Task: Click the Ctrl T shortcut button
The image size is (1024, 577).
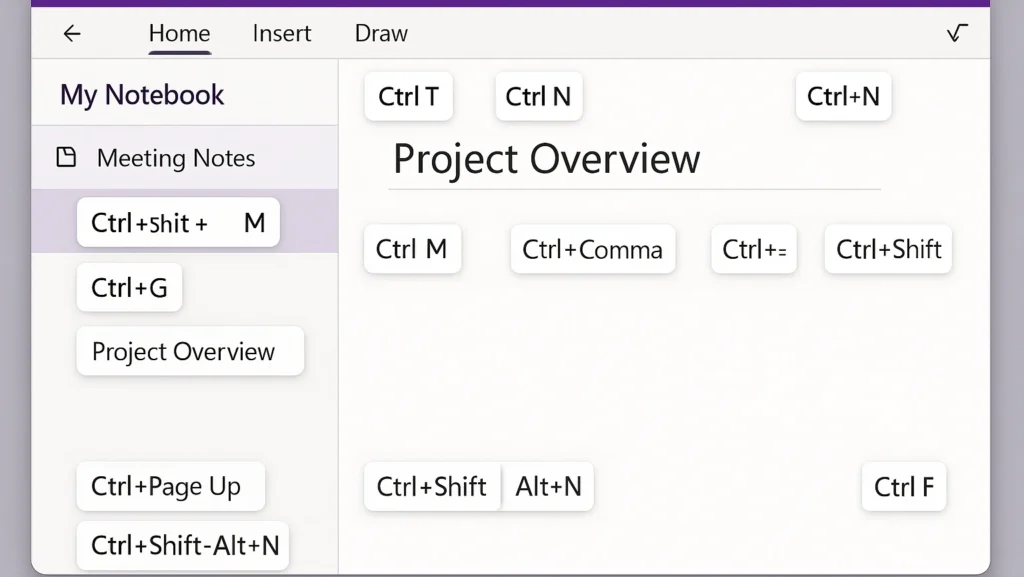Action: (408, 96)
